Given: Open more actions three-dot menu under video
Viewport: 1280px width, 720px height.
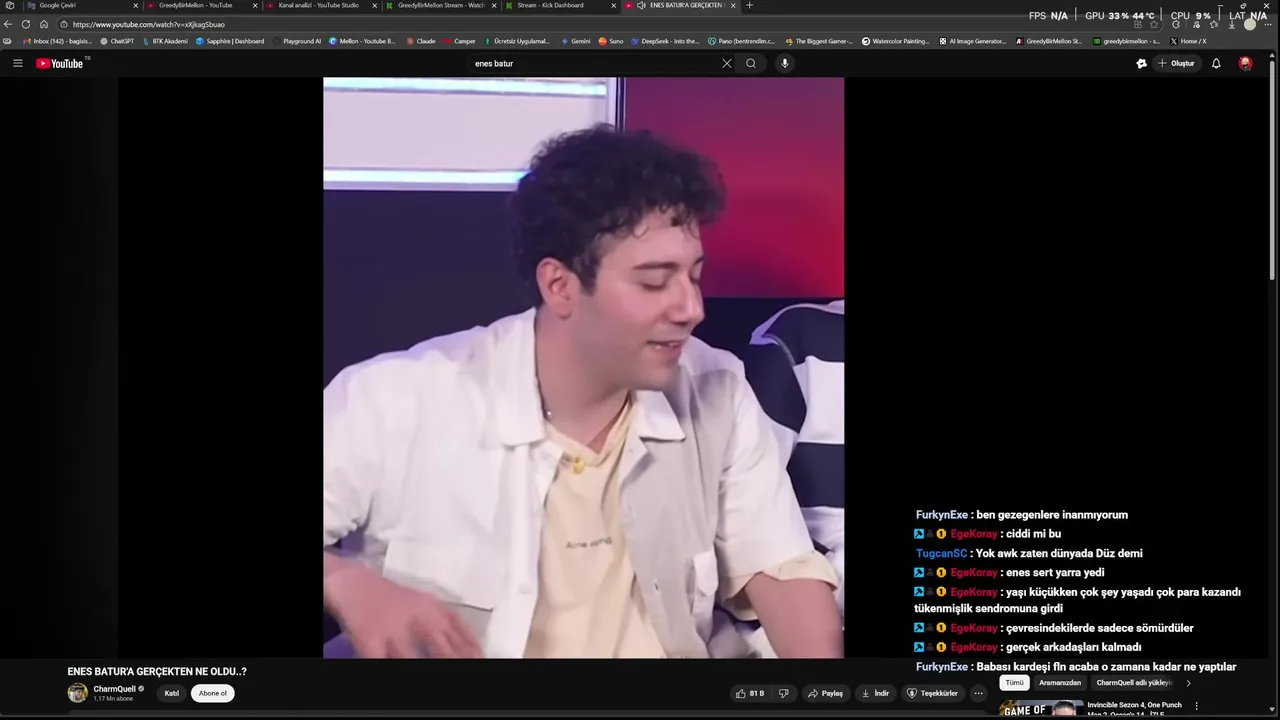Looking at the screenshot, I should (x=979, y=693).
